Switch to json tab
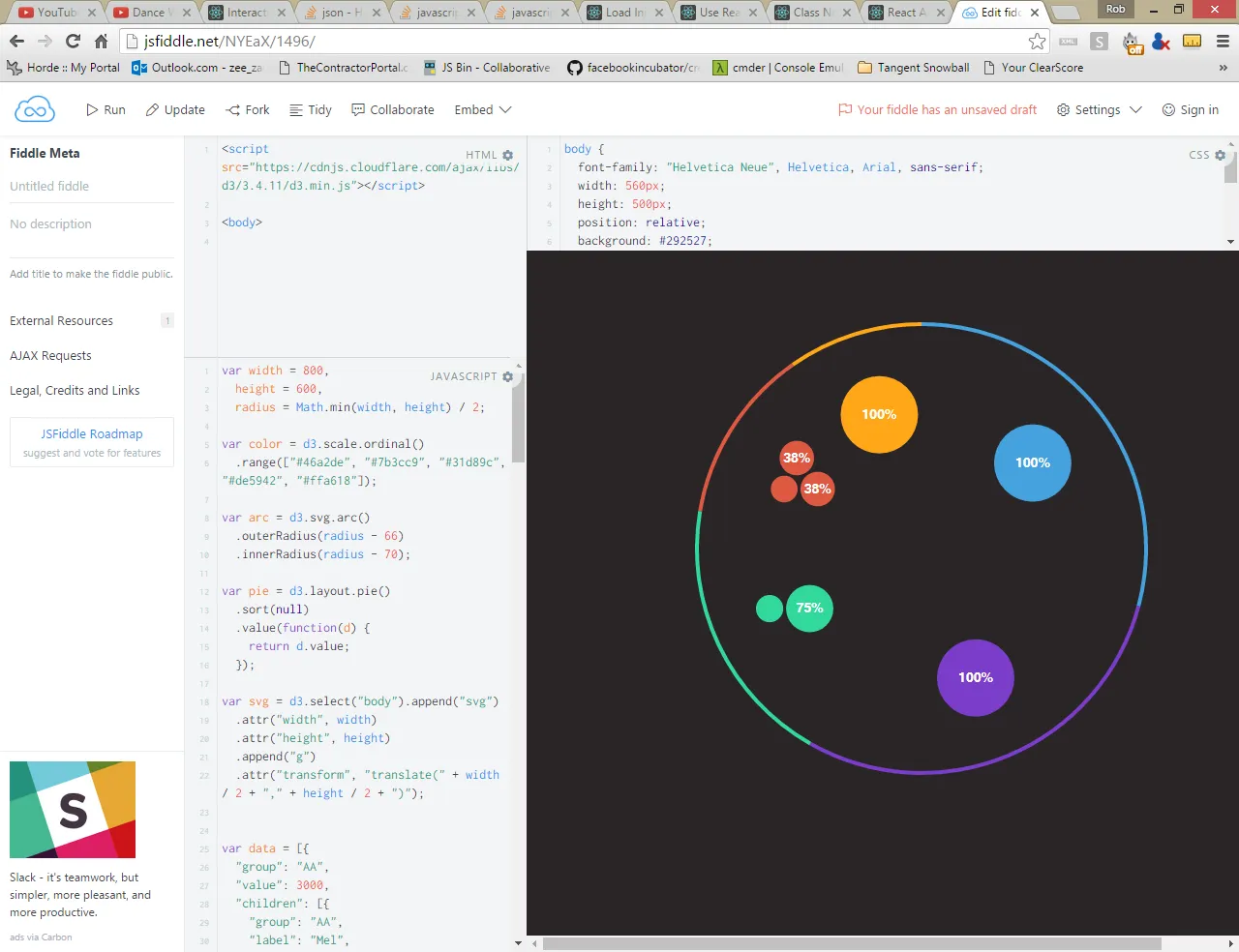1239x952 pixels. coord(342,13)
